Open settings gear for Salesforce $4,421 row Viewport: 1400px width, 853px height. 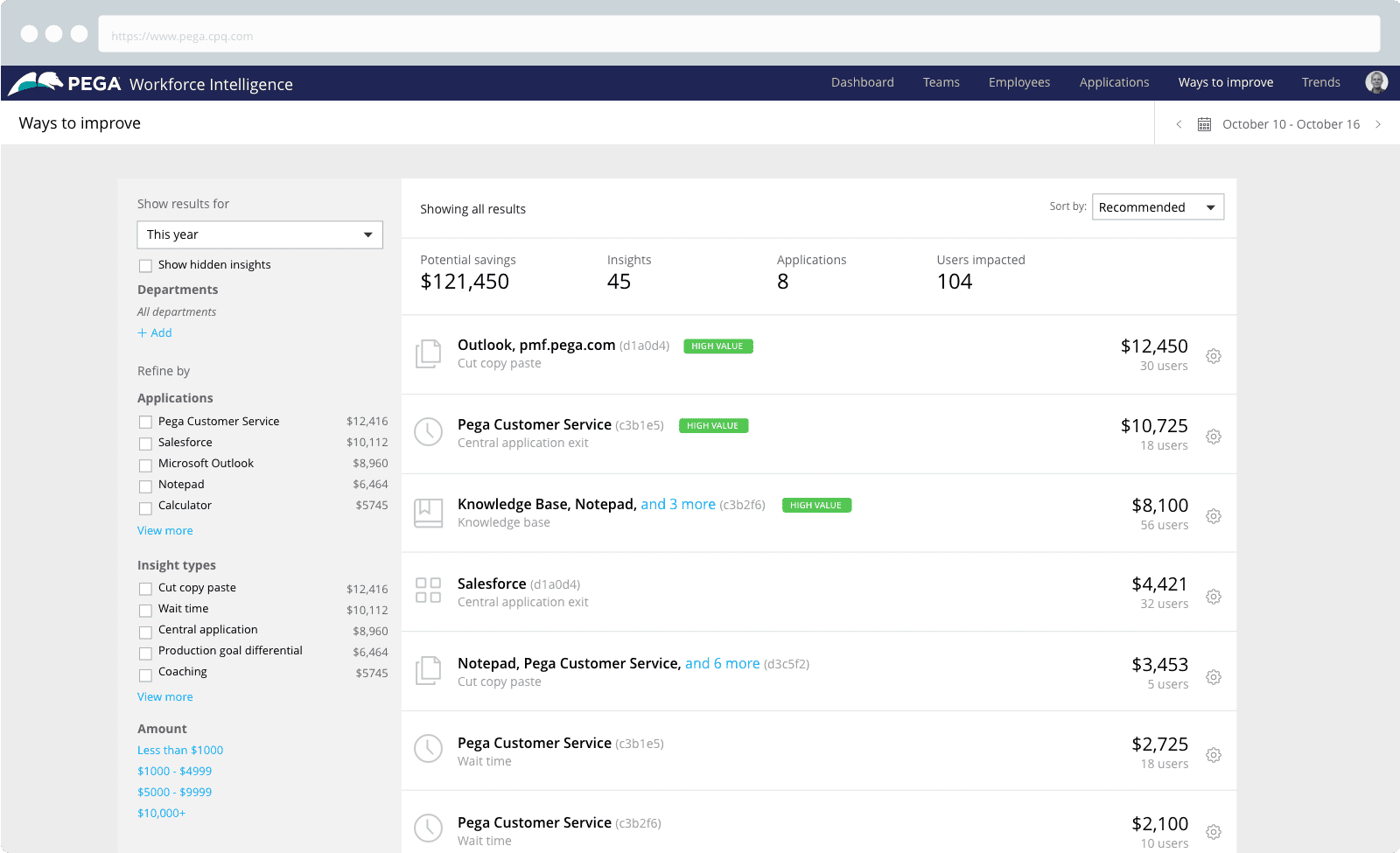(x=1214, y=596)
